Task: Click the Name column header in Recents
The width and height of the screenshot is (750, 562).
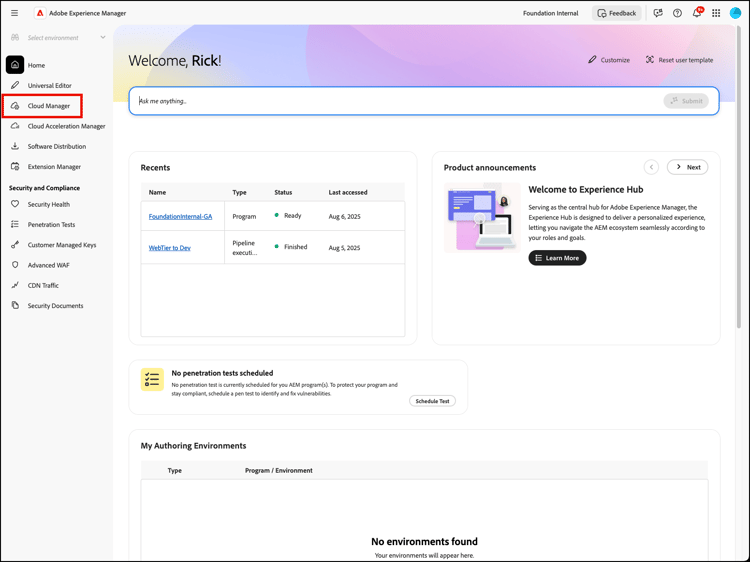Action: click(157, 192)
